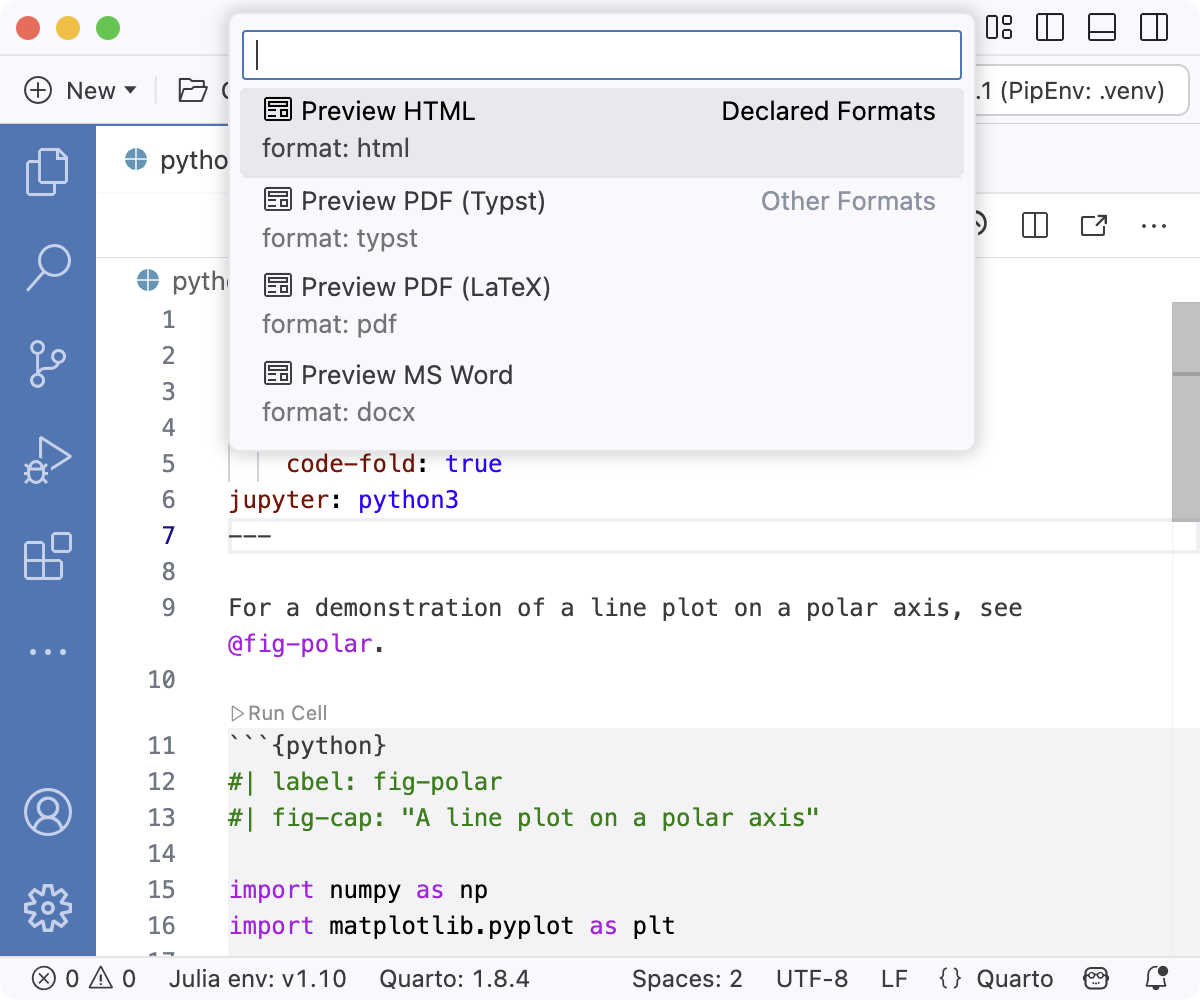Open the Manage settings gear icon
This screenshot has width=1200, height=1000.
coord(48,906)
